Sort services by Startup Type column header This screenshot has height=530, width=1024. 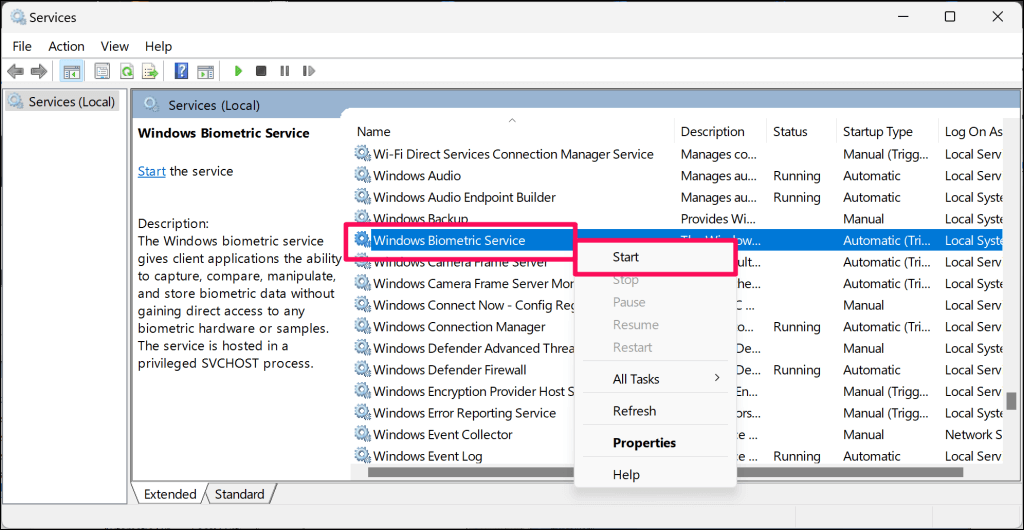pyautogui.click(x=877, y=131)
